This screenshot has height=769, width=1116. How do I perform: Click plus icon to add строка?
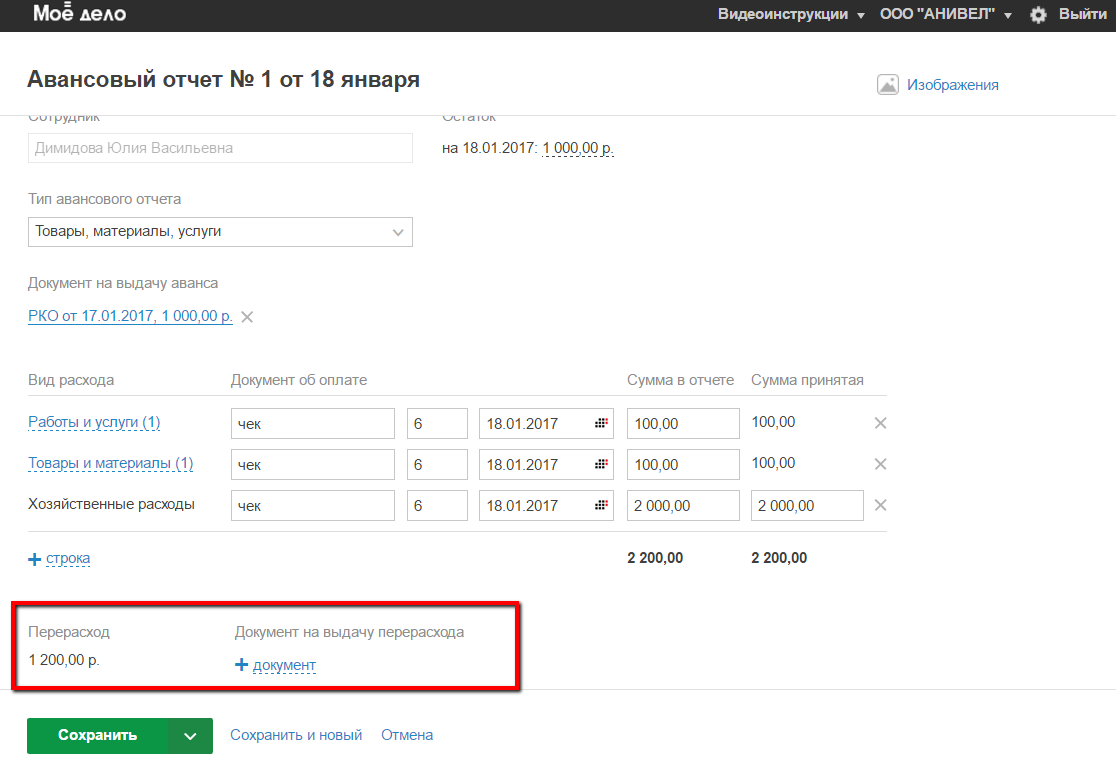pos(34,559)
